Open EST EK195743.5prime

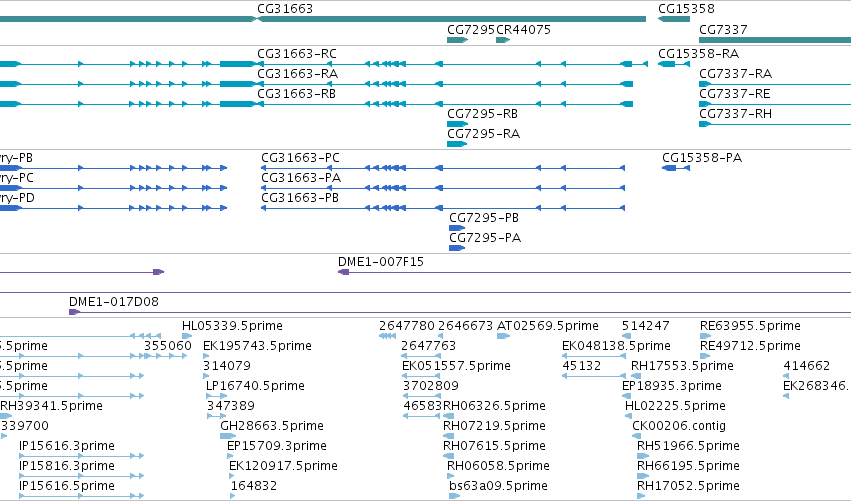pos(257,346)
